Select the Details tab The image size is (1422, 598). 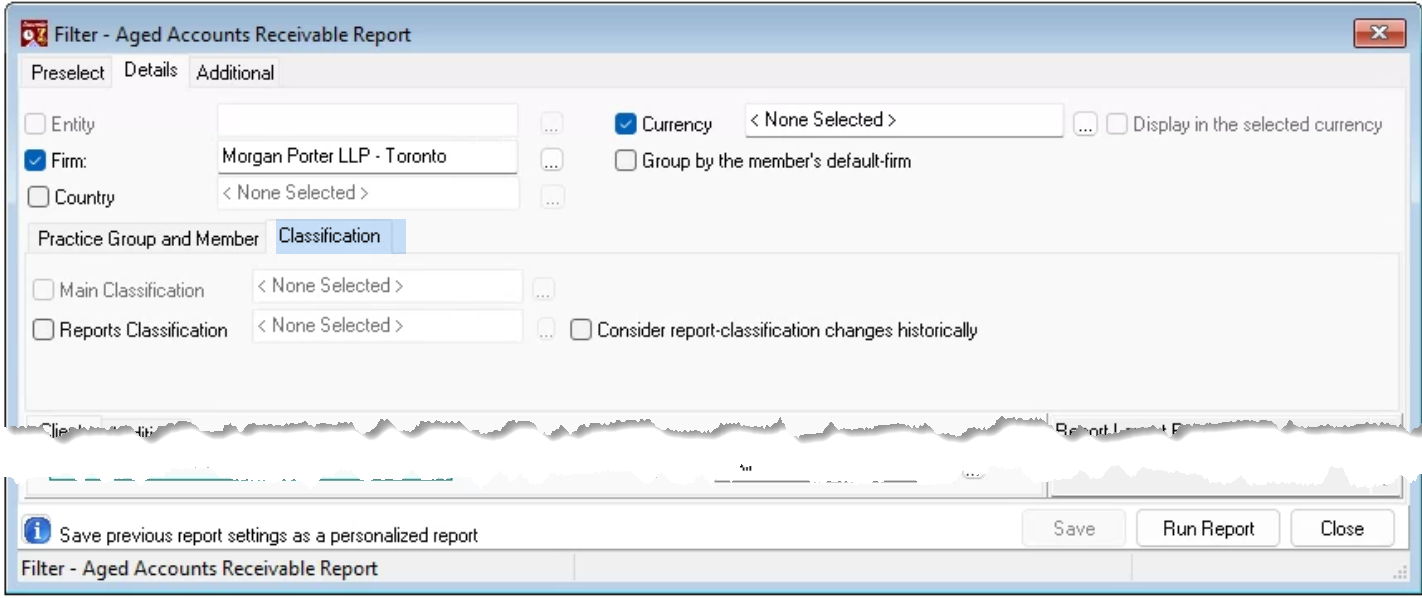[151, 70]
